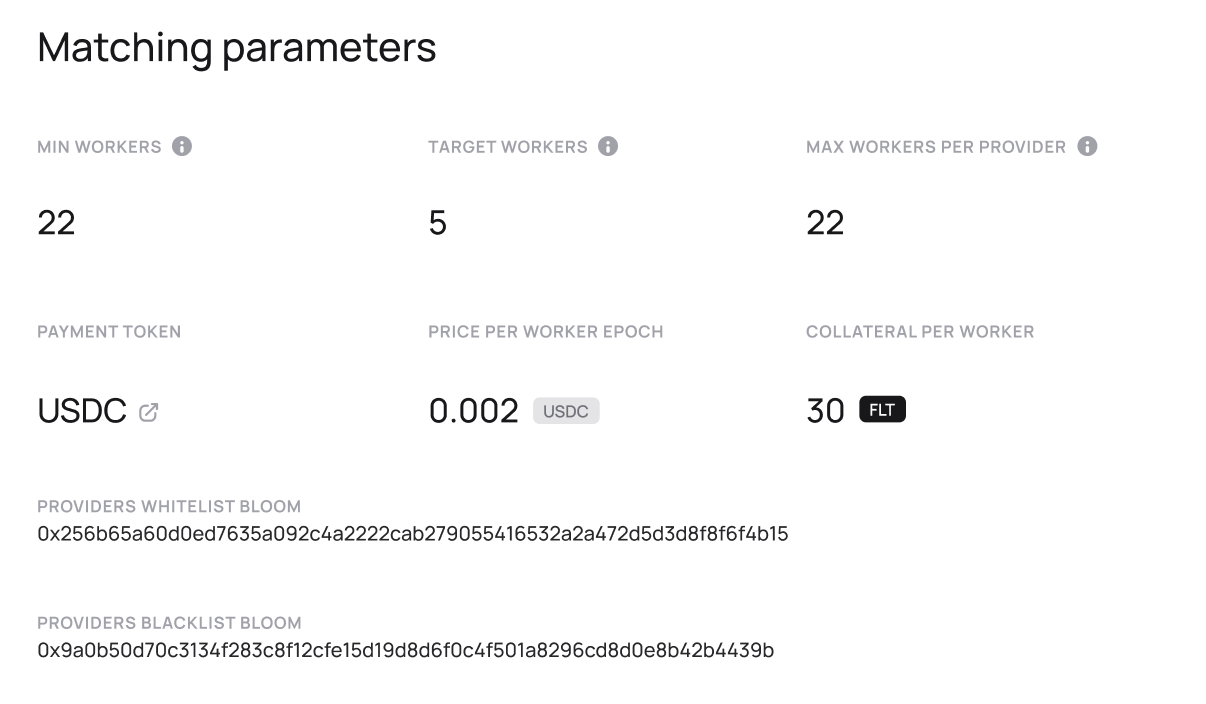Image resolution: width=1206 pixels, height=704 pixels.
Task: Click the Target Workers label
Action: (x=508, y=147)
